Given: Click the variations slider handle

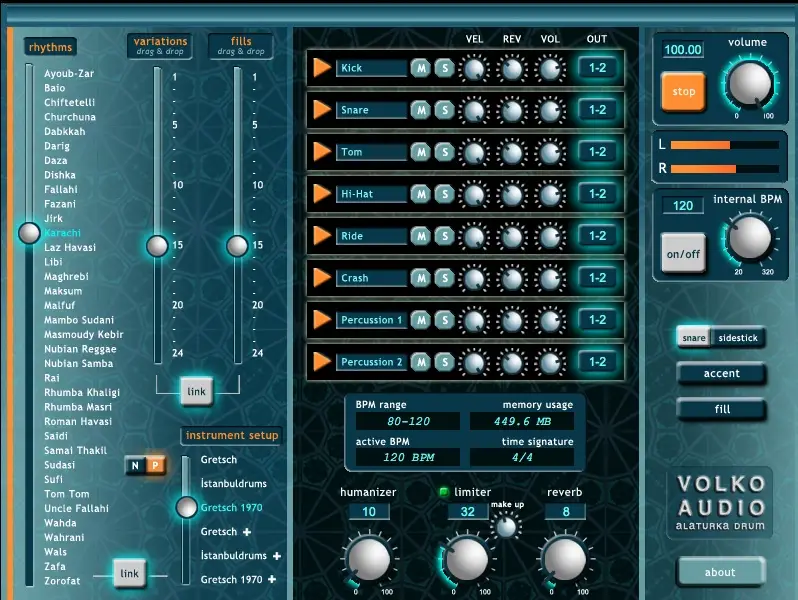Looking at the screenshot, I should [157, 246].
